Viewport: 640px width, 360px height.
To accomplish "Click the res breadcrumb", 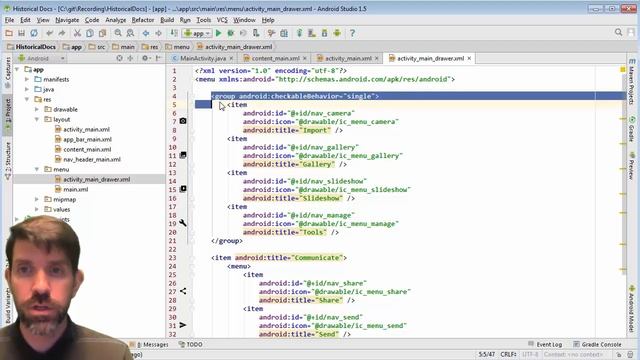I will click(x=150, y=47).
